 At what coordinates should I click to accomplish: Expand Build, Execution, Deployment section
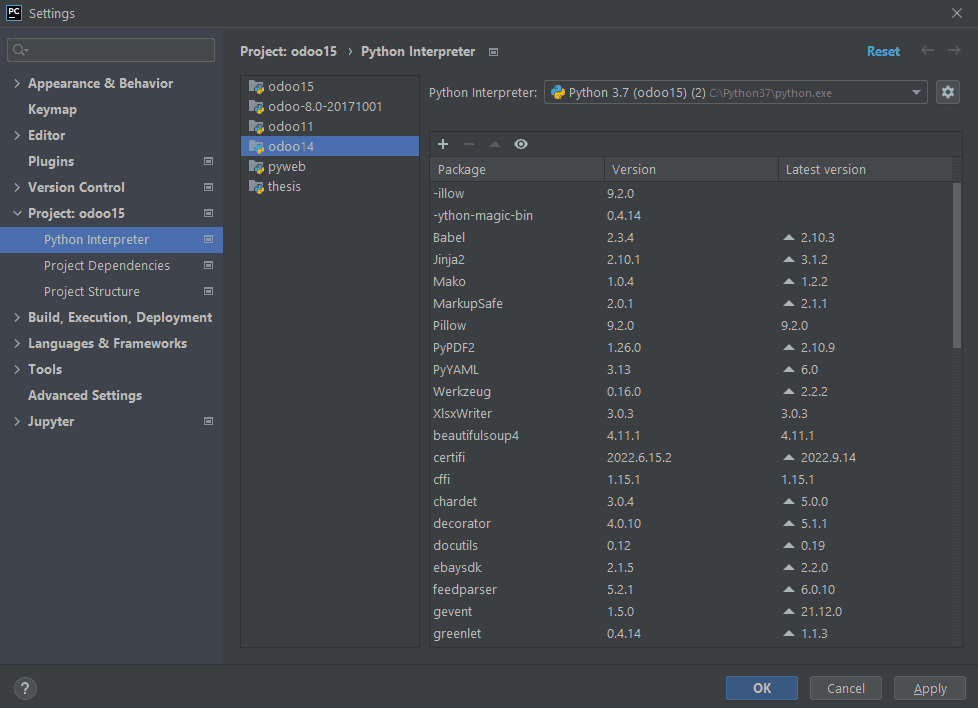click(17, 318)
